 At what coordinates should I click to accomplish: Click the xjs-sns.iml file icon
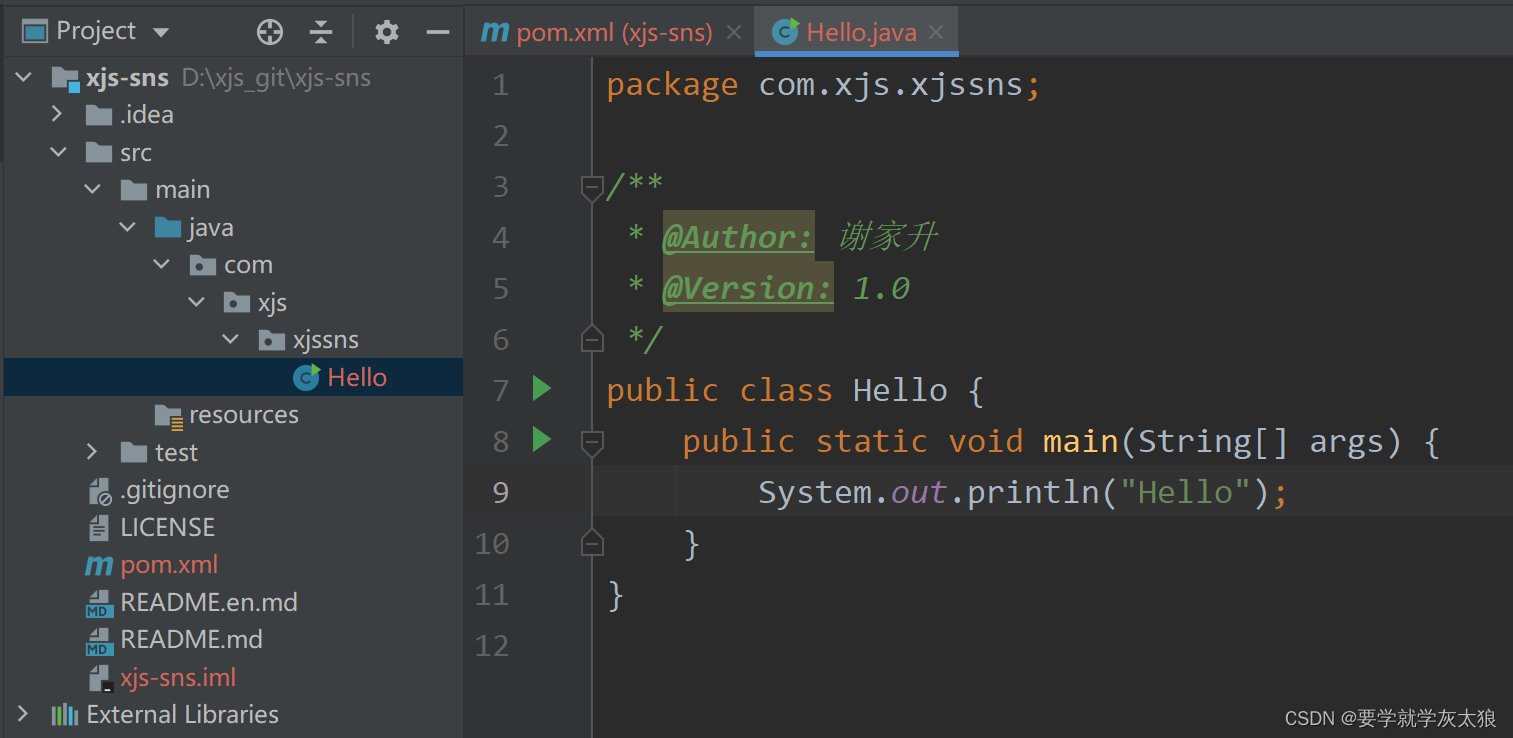(99, 678)
